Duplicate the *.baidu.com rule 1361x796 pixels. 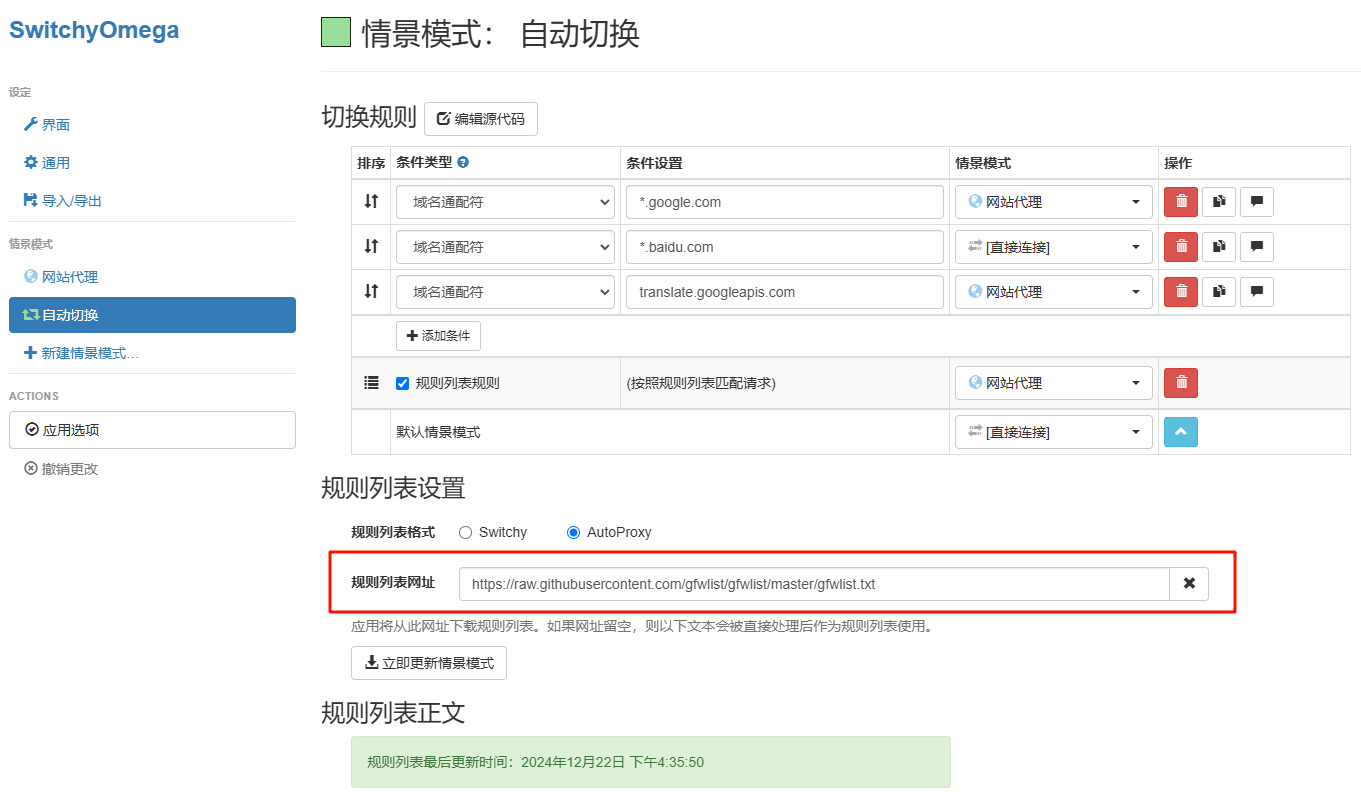tap(1218, 247)
